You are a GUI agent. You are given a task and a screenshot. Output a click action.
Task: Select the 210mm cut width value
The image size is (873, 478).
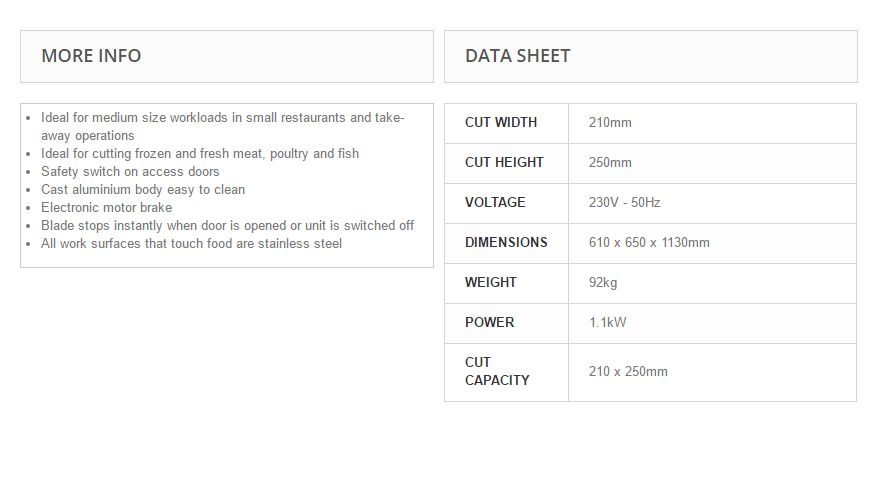tap(610, 123)
